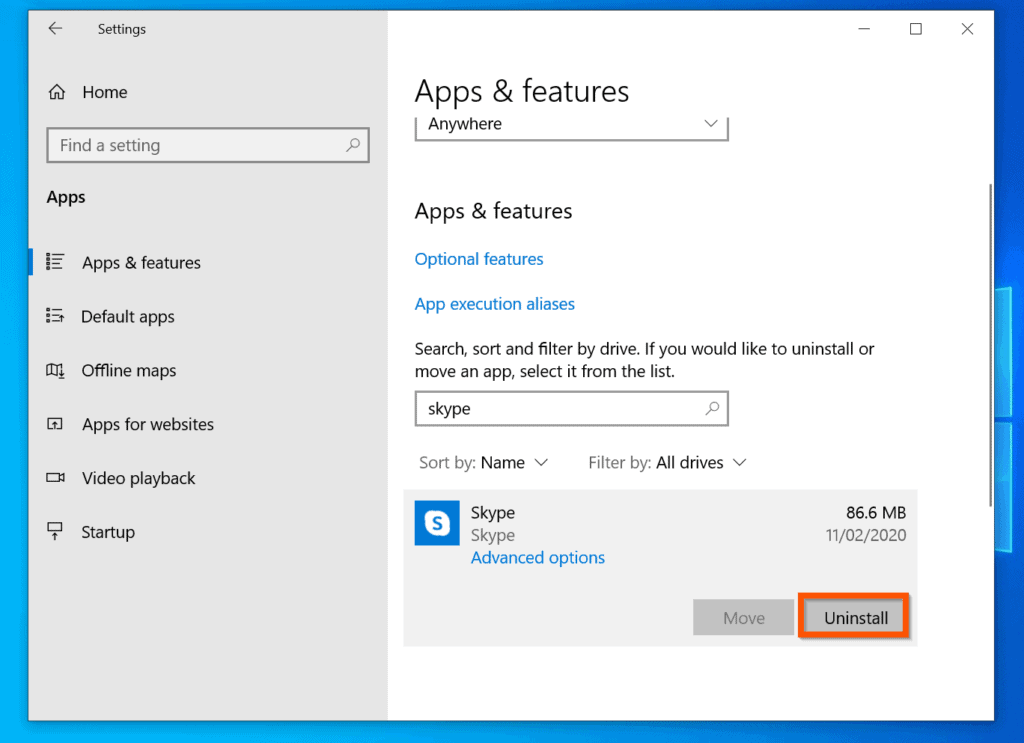Click the 86.6 MB size value
The width and height of the screenshot is (1024, 743).
(x=876, y=513)
